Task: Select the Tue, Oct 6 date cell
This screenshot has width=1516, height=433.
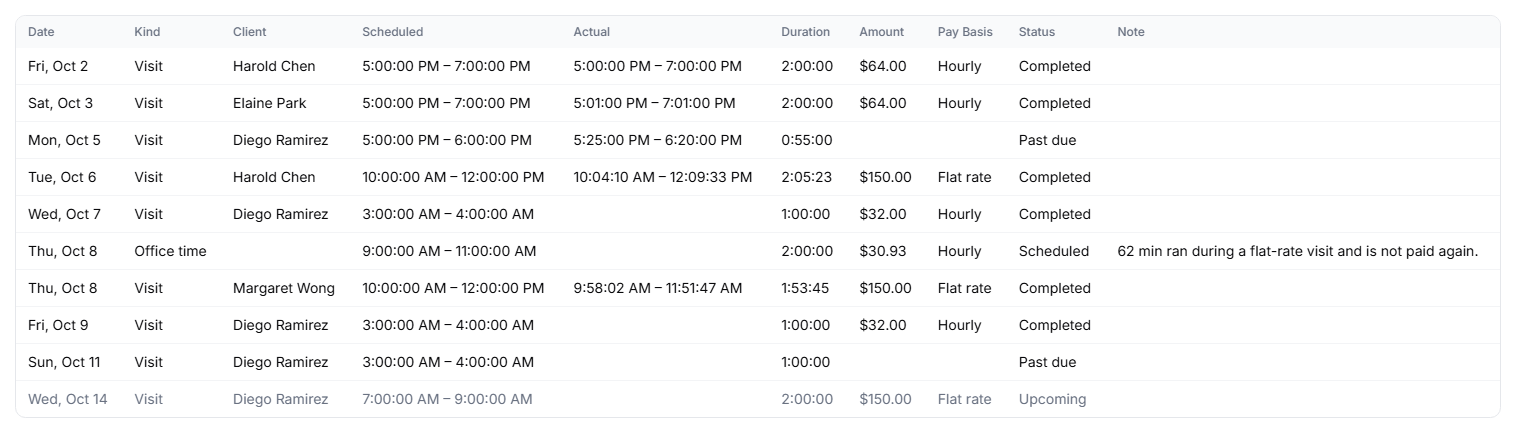Action: coord(62,177)
